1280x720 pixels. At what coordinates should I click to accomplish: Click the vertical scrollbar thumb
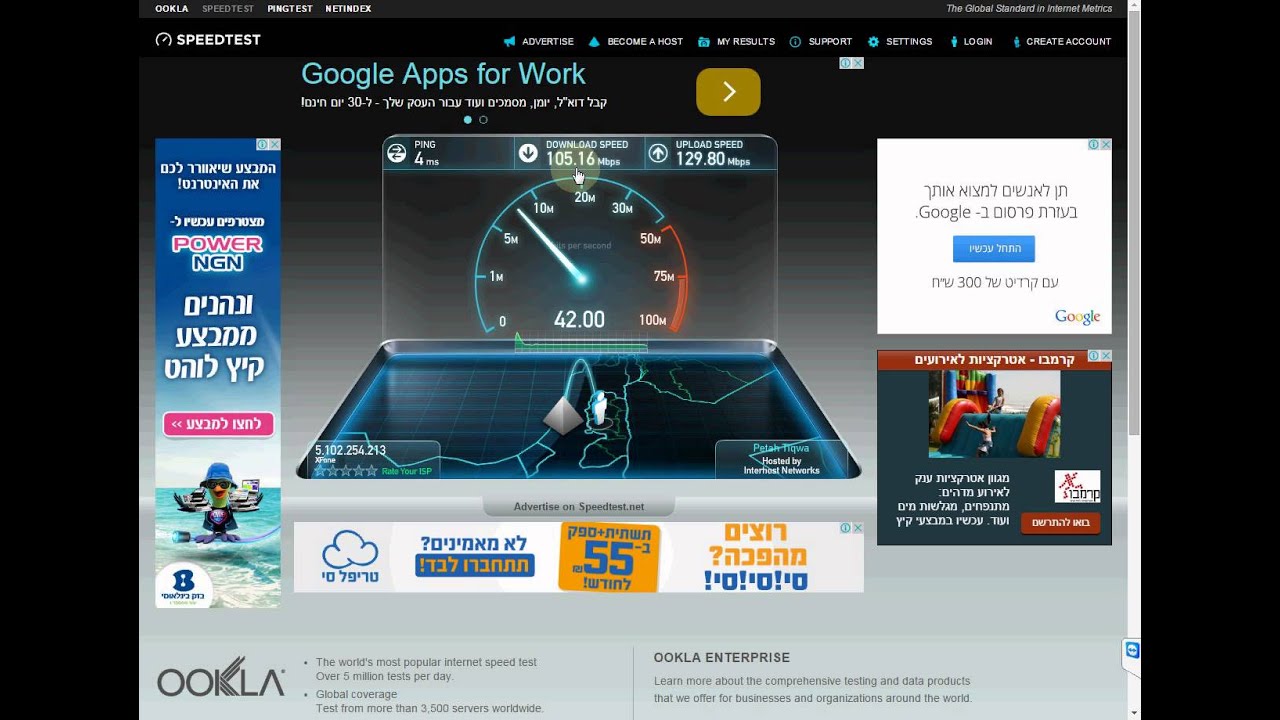1133,225
